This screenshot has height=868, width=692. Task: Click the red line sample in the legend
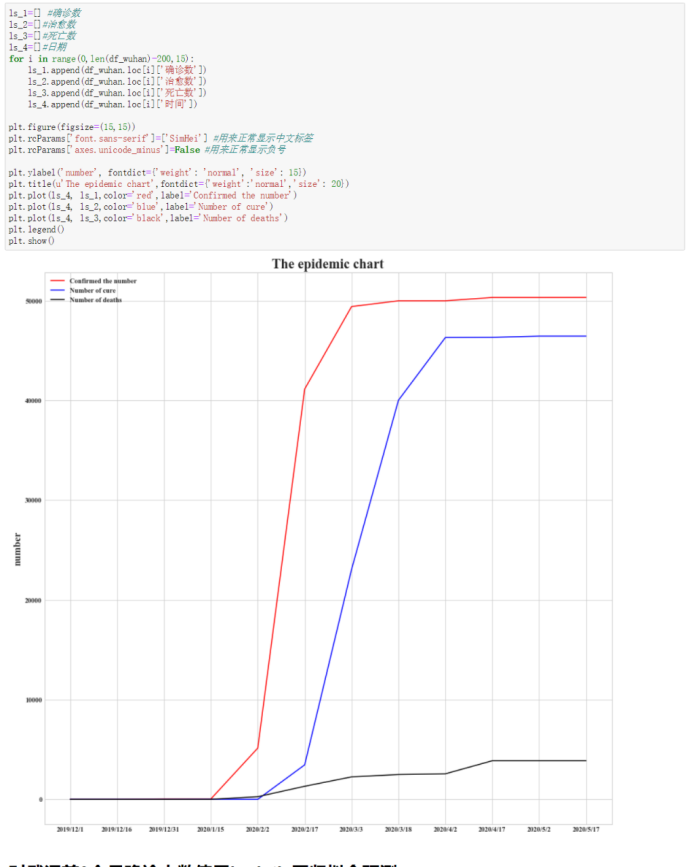[57, 282]
